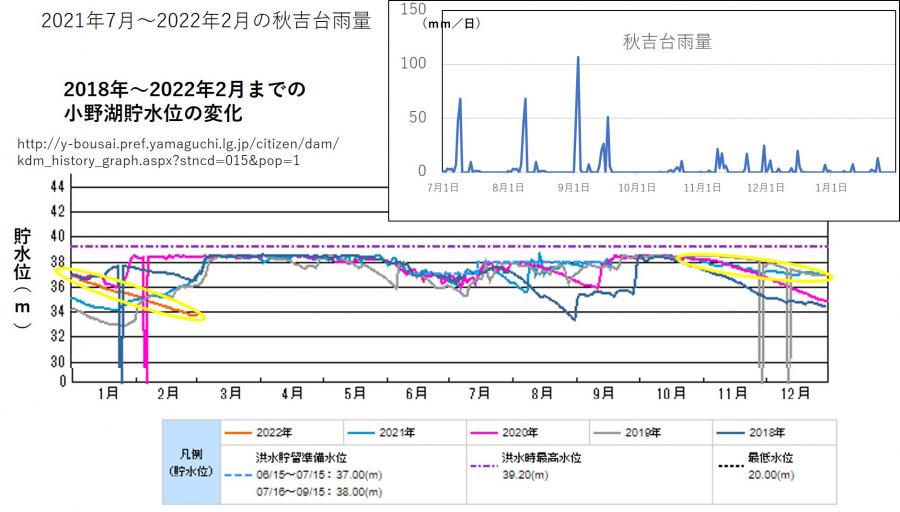900x512 pixels.
Task: Click the 12月 month label
Action: coord(796,393)
